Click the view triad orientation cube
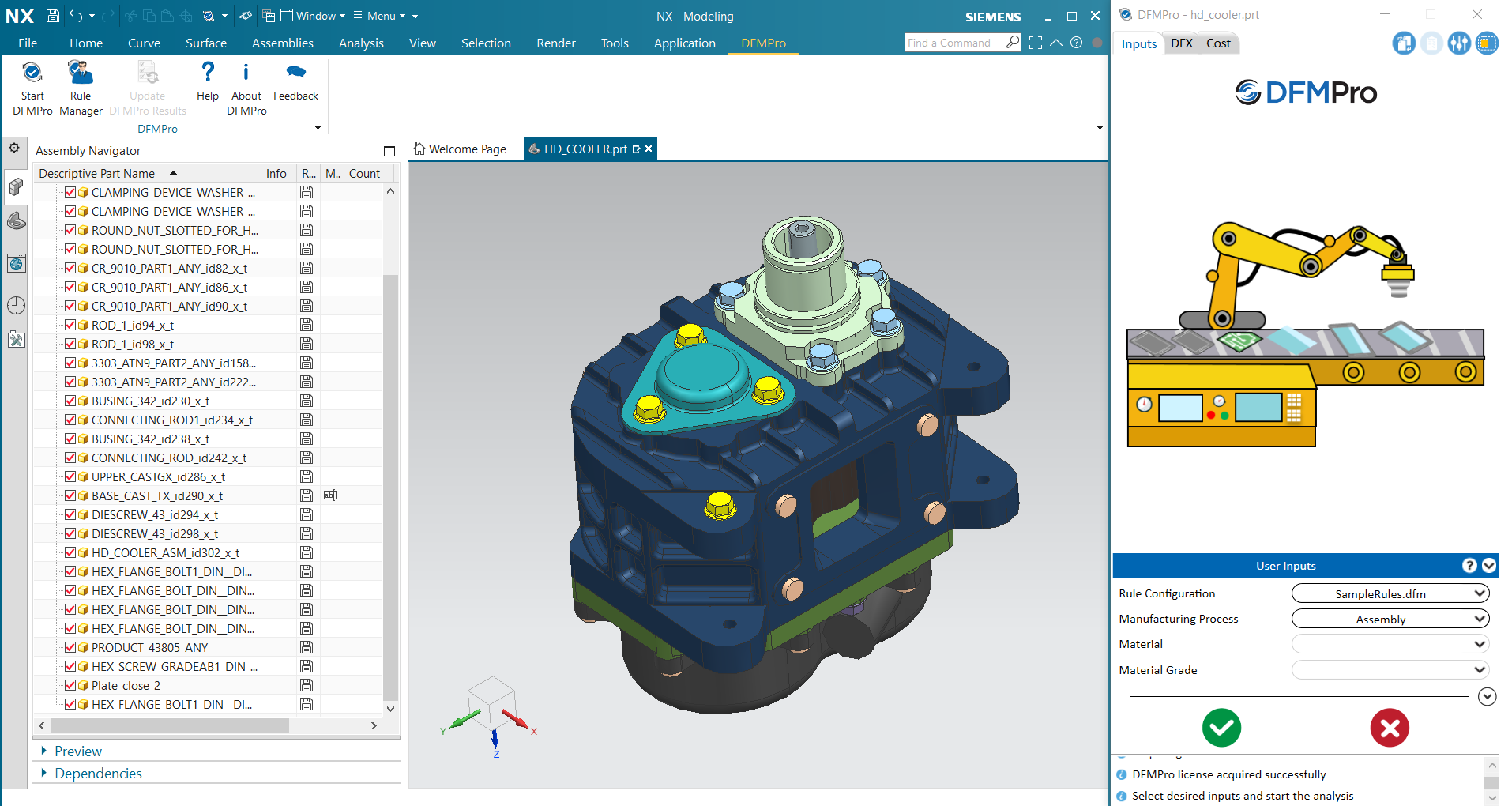1512x806 pixels. click(x=490, y=702)
